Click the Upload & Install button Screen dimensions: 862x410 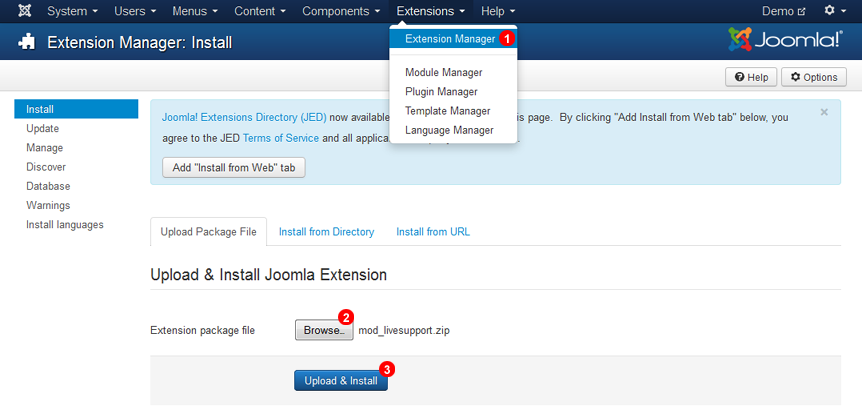tap(341, 380)
